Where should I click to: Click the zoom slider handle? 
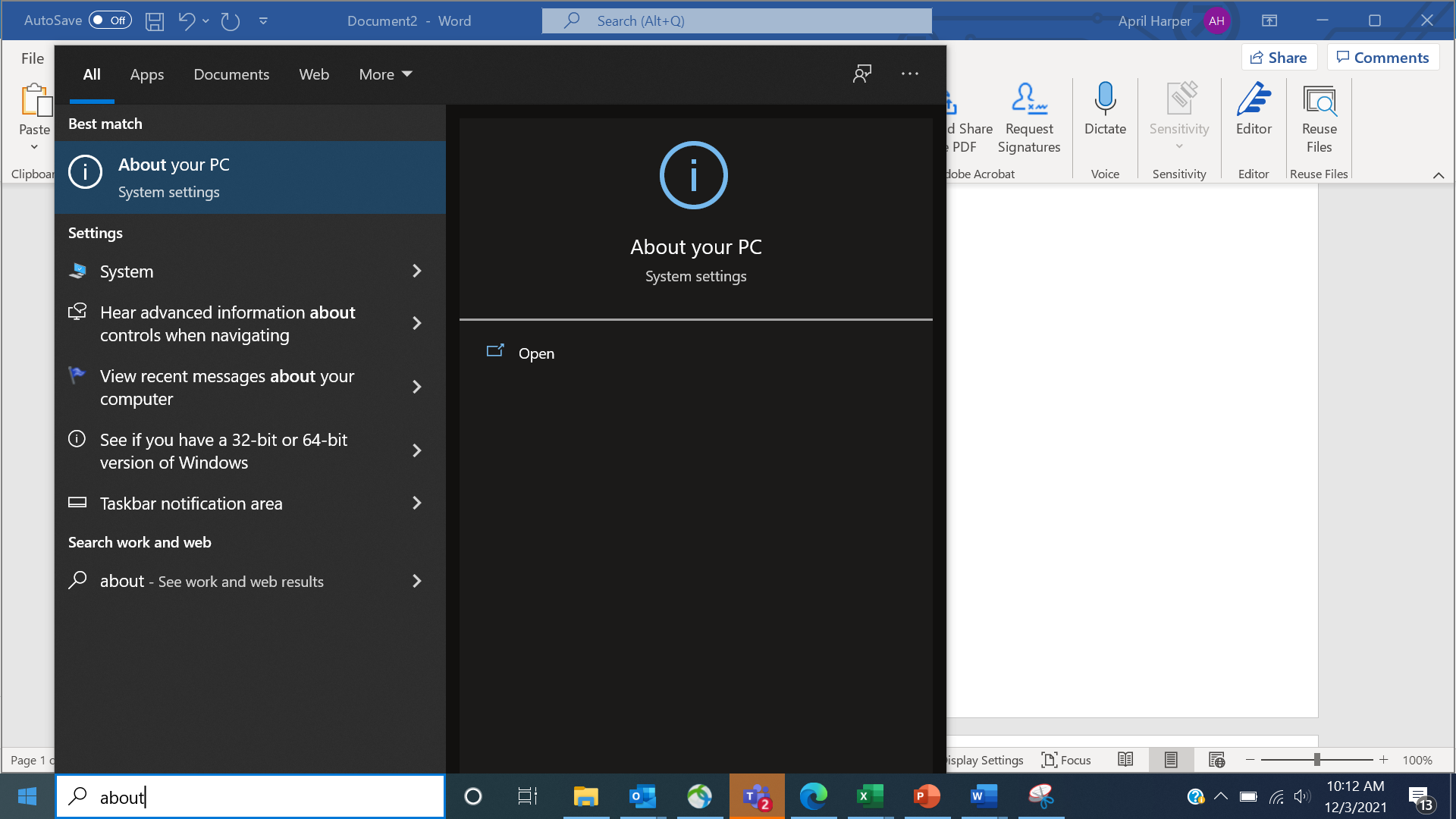tap(1317, 760)
